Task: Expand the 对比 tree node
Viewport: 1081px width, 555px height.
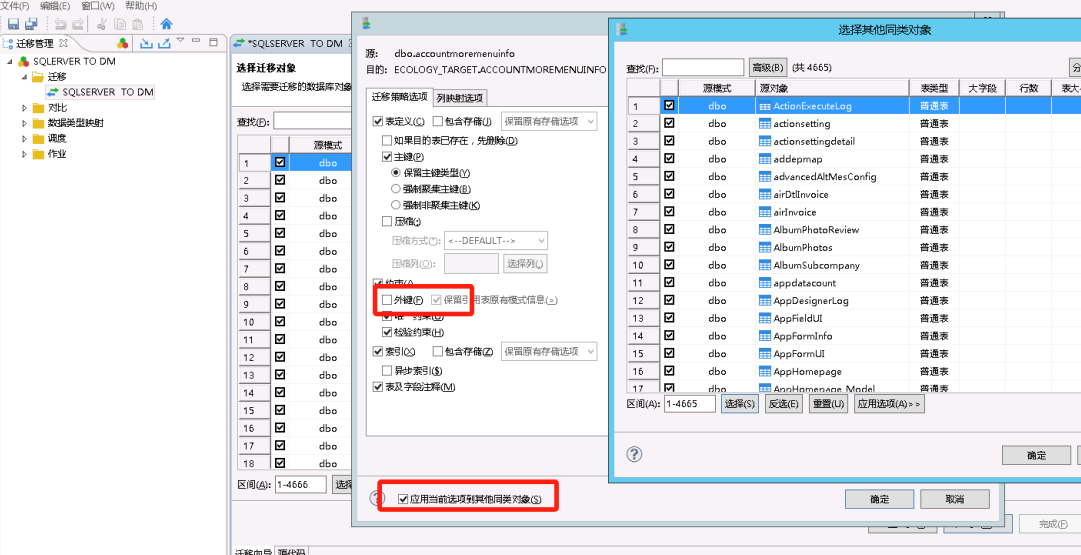Action: coord(25,108)
